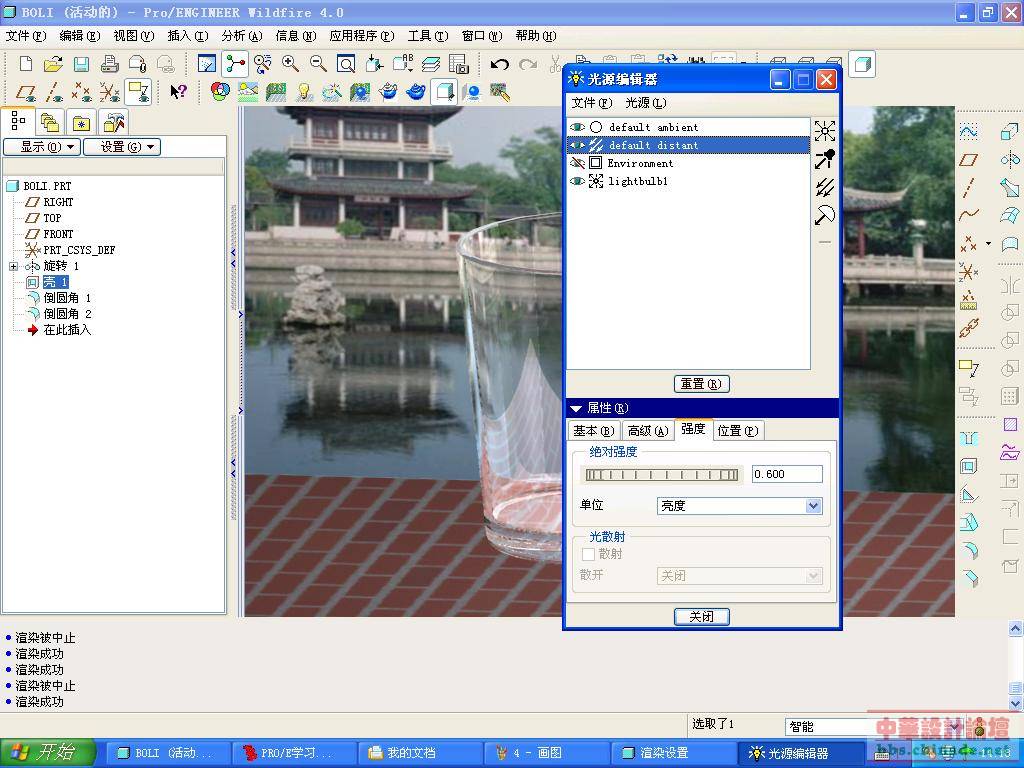Show the Environment light
Screen dimensions: 1024x768
(577, 163)
